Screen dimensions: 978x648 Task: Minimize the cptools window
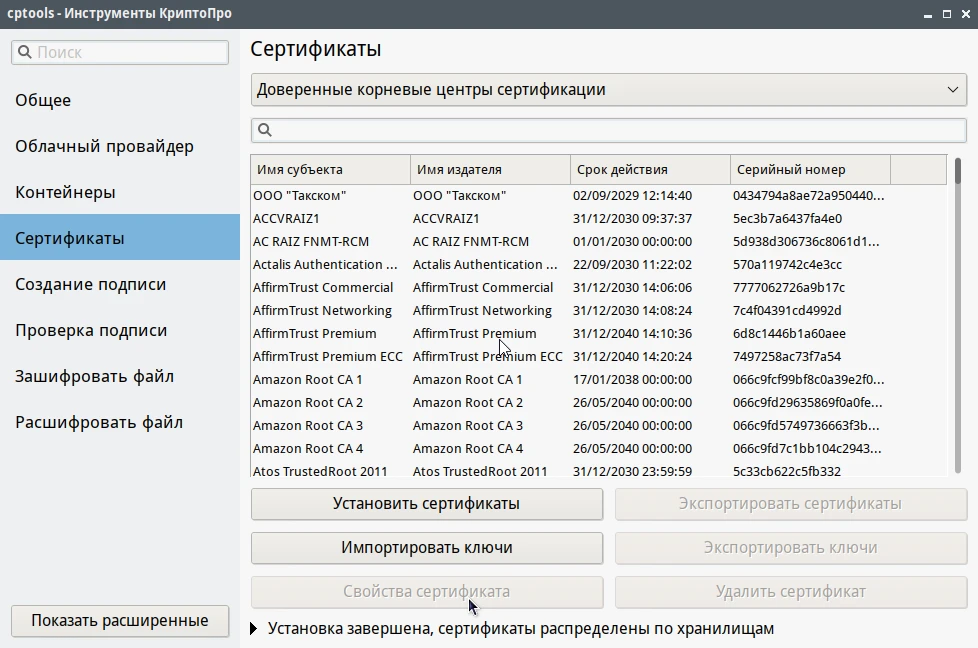tap(928, 14)
